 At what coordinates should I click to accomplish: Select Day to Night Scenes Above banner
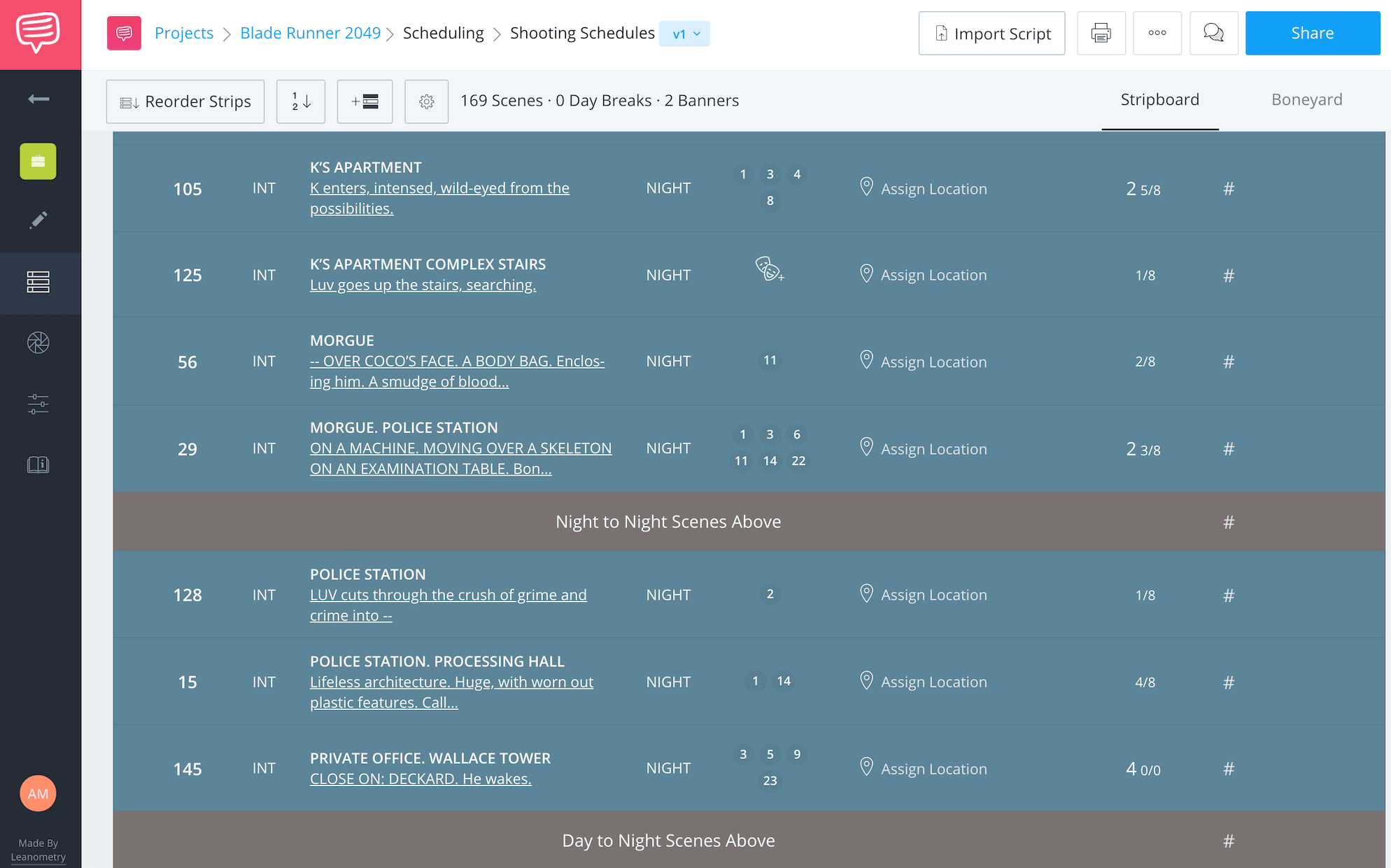pyautogui.click(x=749, y=840)
